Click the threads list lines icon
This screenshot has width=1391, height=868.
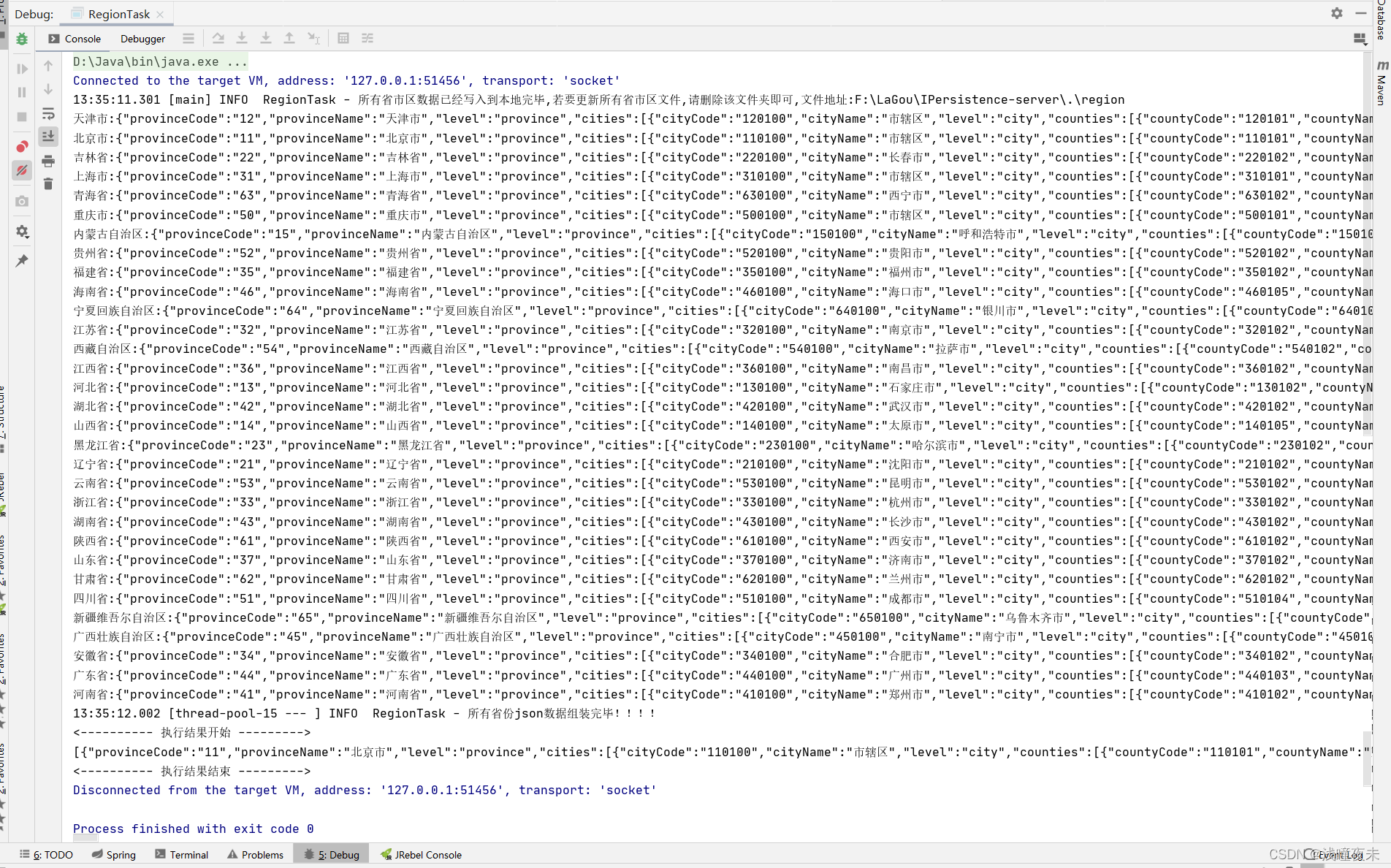[188, 38]
